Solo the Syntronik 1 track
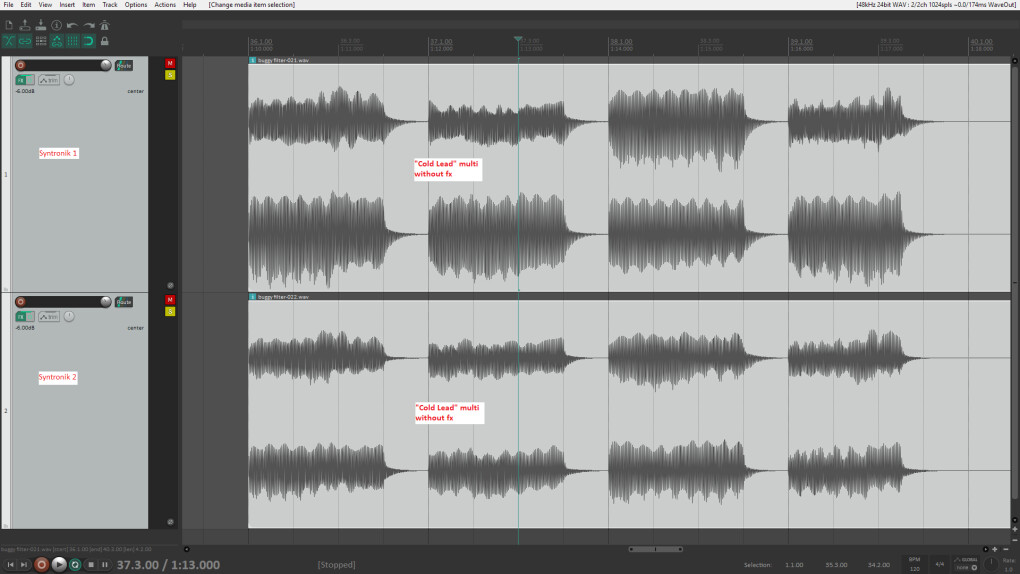 (170, 75)
